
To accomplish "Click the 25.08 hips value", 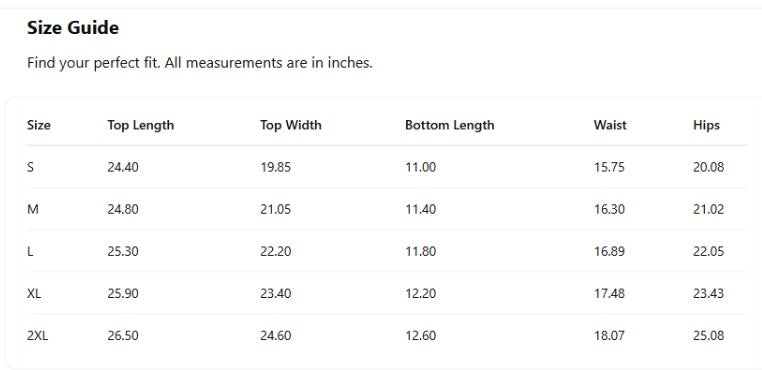I will pos(709,335).
